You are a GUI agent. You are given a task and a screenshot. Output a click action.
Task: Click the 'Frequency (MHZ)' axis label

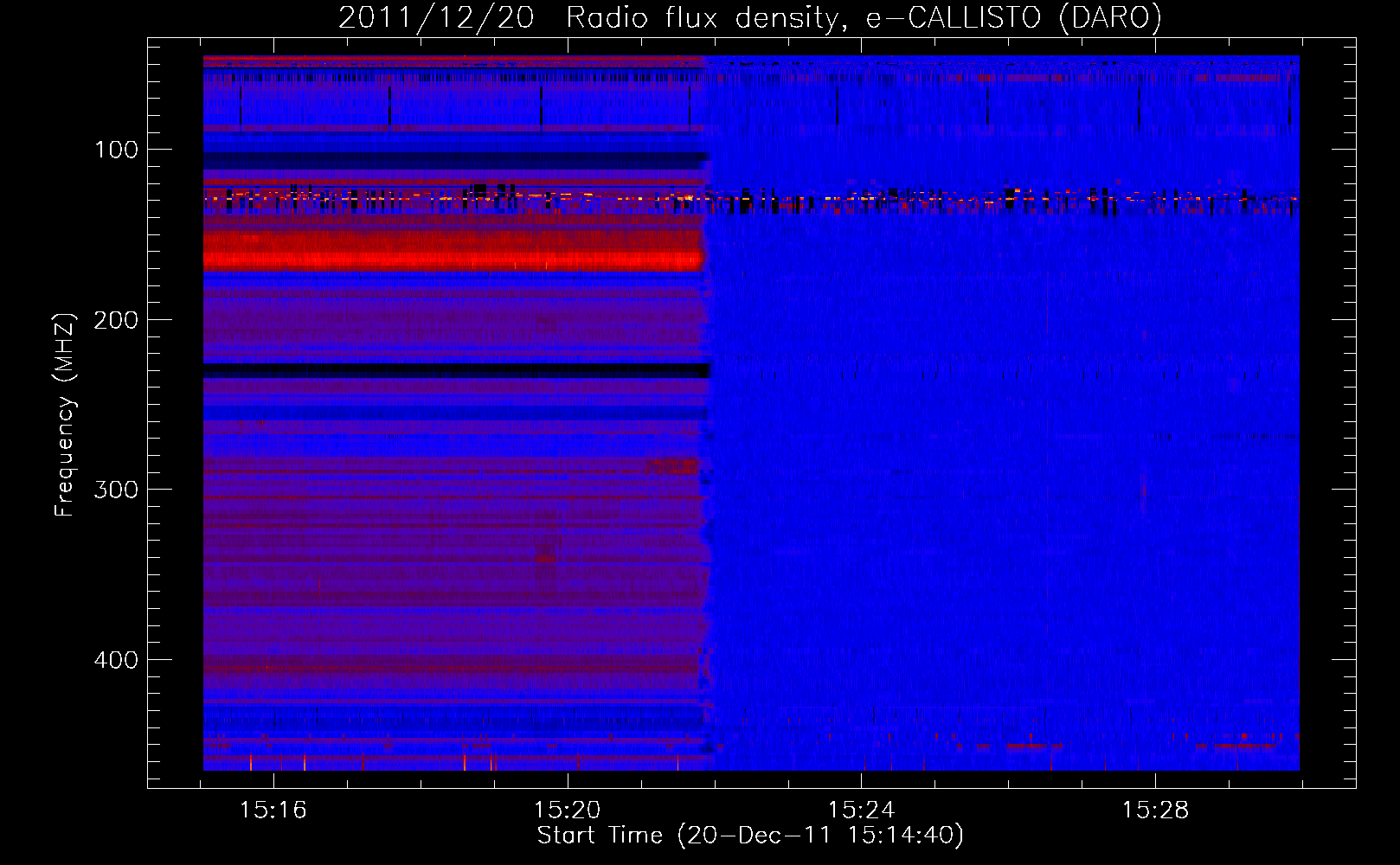(65, 414)
